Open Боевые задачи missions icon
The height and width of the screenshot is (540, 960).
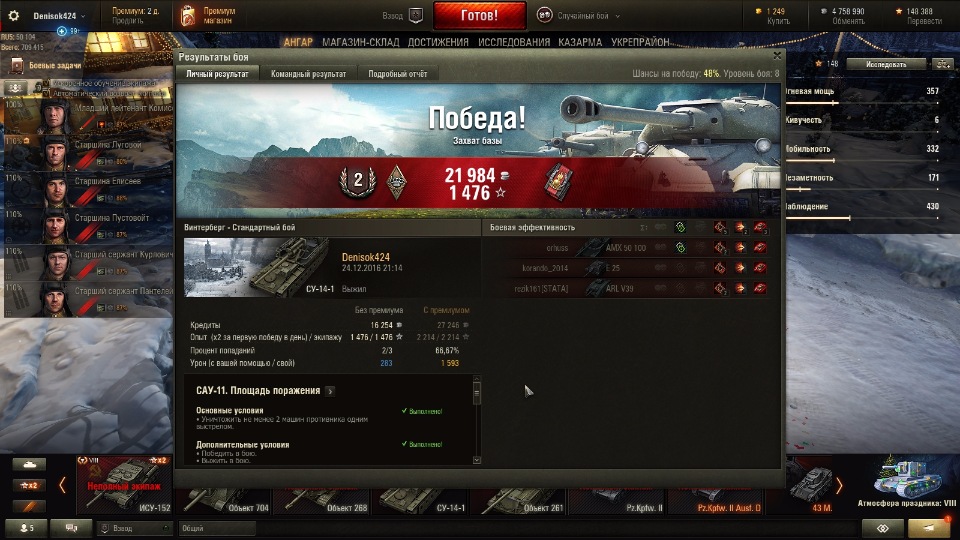tap(17, 65)
